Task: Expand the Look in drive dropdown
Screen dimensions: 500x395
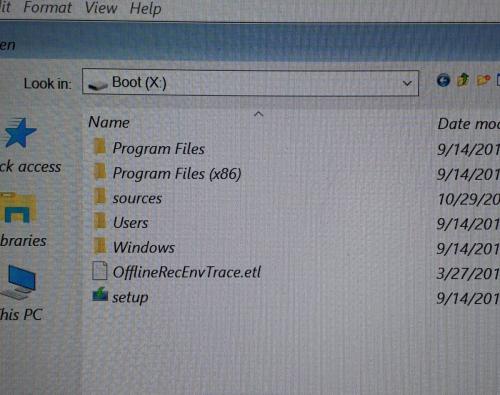Action: click(407, 83)
